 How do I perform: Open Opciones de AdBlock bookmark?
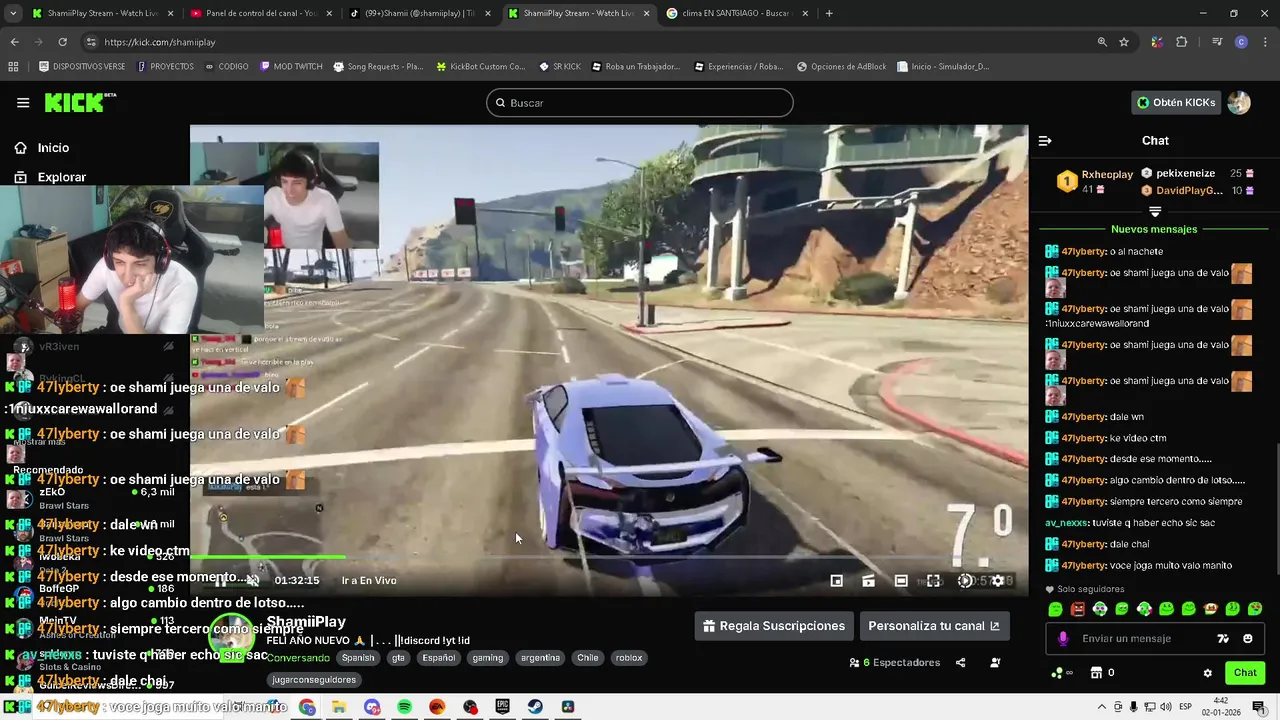pyautogui.click(x=842, y=67)
